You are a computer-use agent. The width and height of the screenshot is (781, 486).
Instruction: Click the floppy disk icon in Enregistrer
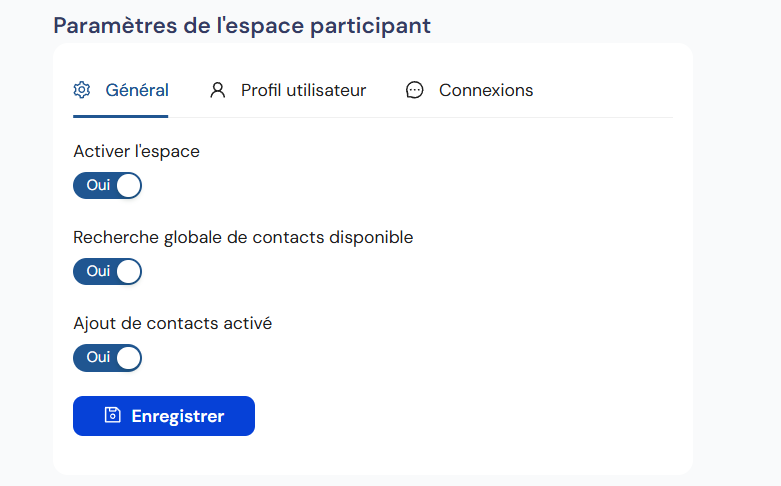pyautogui.click(x=113, y=416)
